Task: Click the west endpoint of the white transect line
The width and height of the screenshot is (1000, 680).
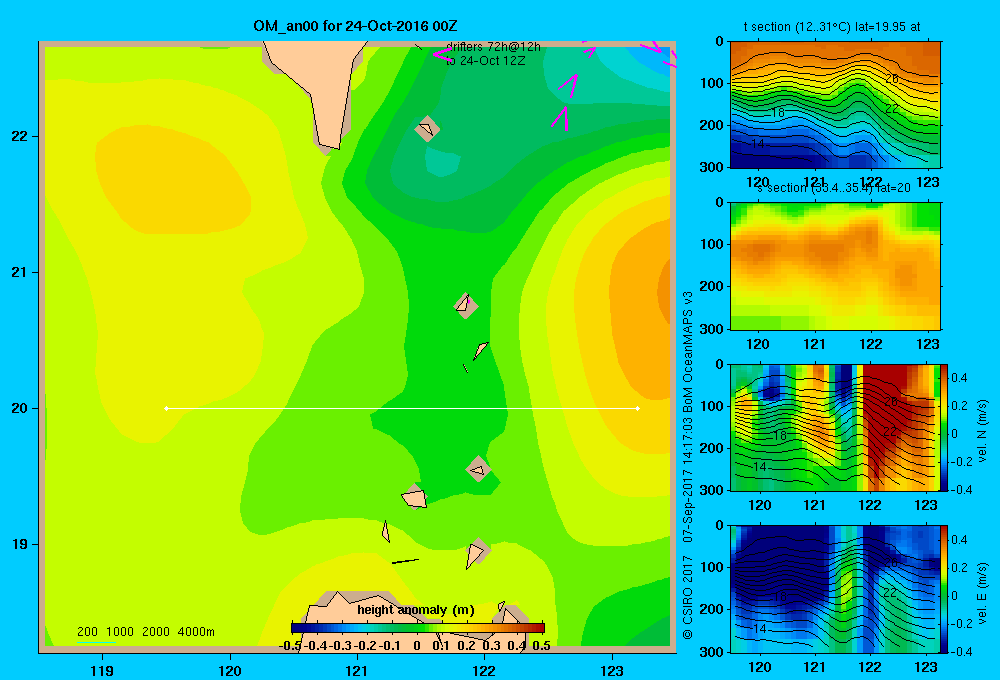Action: tap(166, 408)
